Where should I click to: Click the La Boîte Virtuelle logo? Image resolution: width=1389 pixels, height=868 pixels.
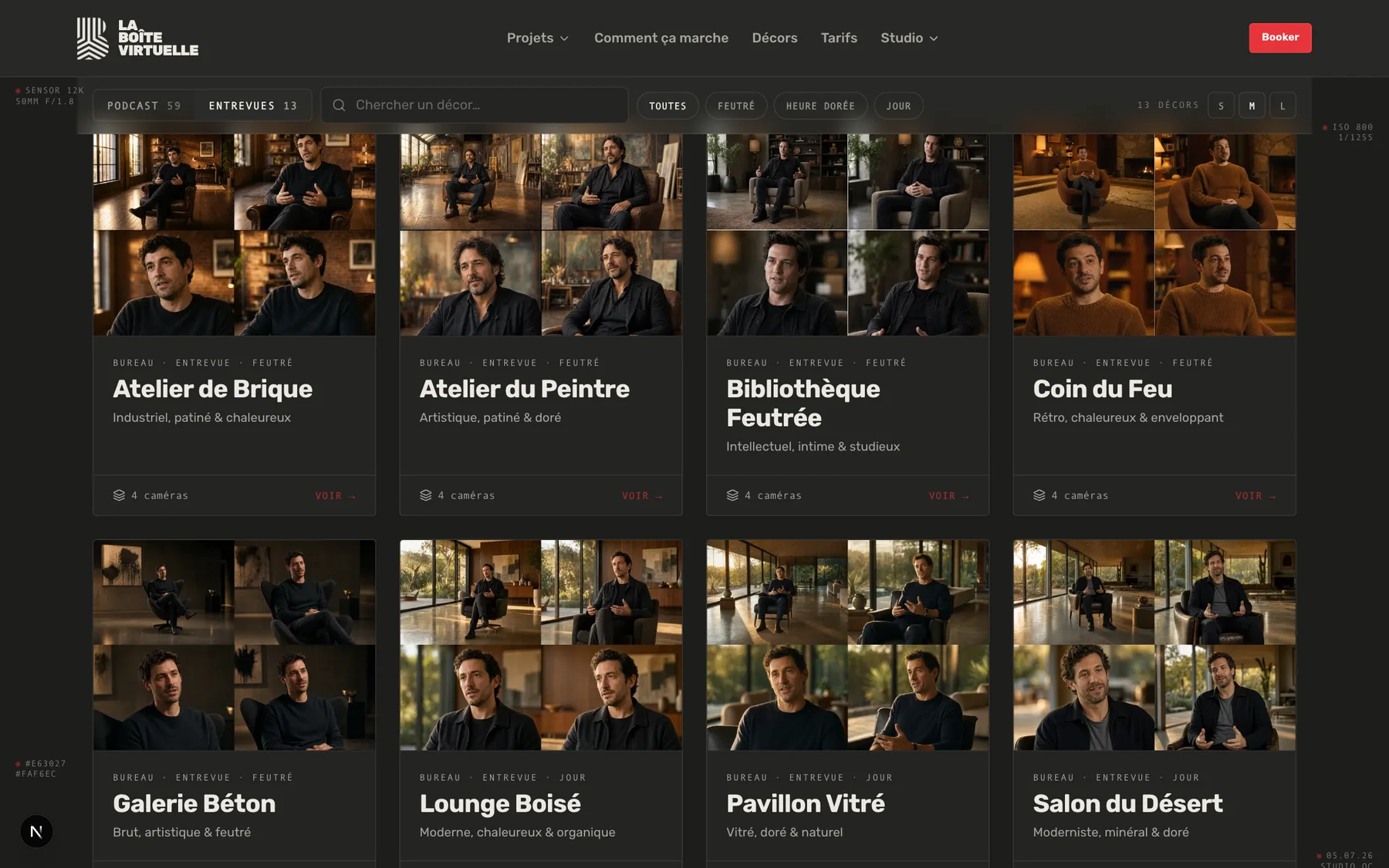pyautogui.click(x=137, y=38)
